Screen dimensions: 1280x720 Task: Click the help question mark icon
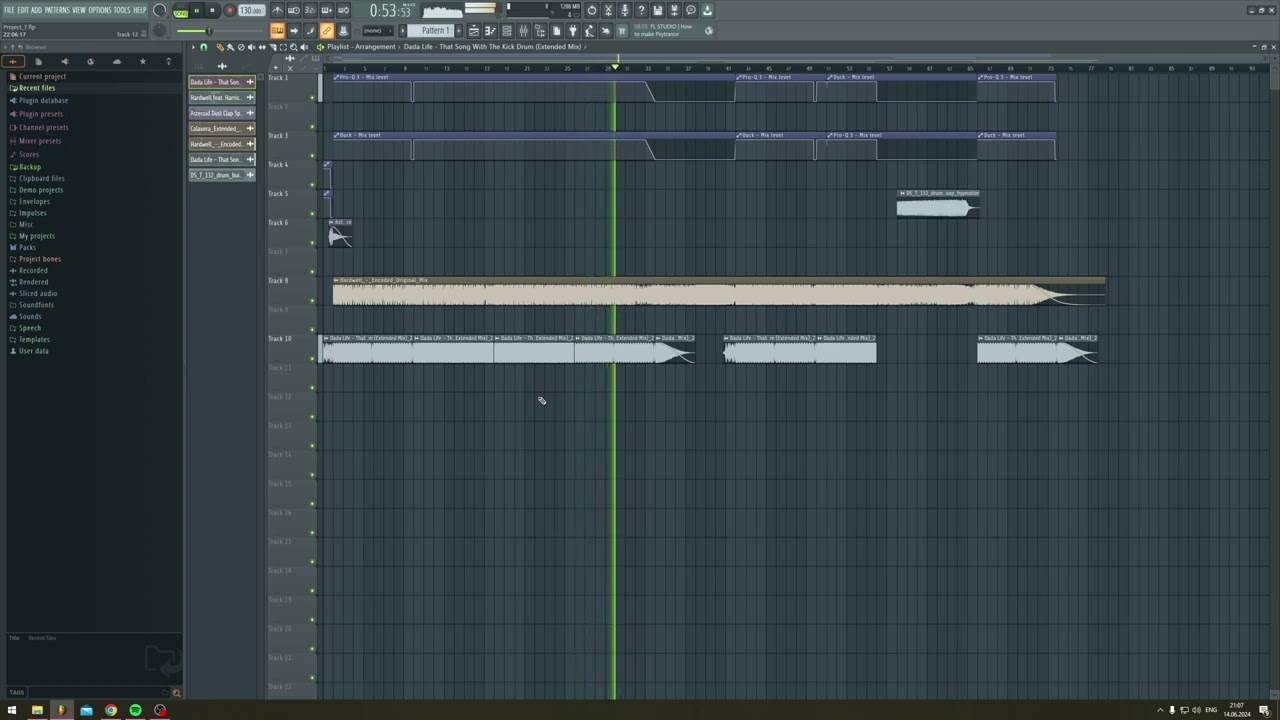[x=641, y=10]
